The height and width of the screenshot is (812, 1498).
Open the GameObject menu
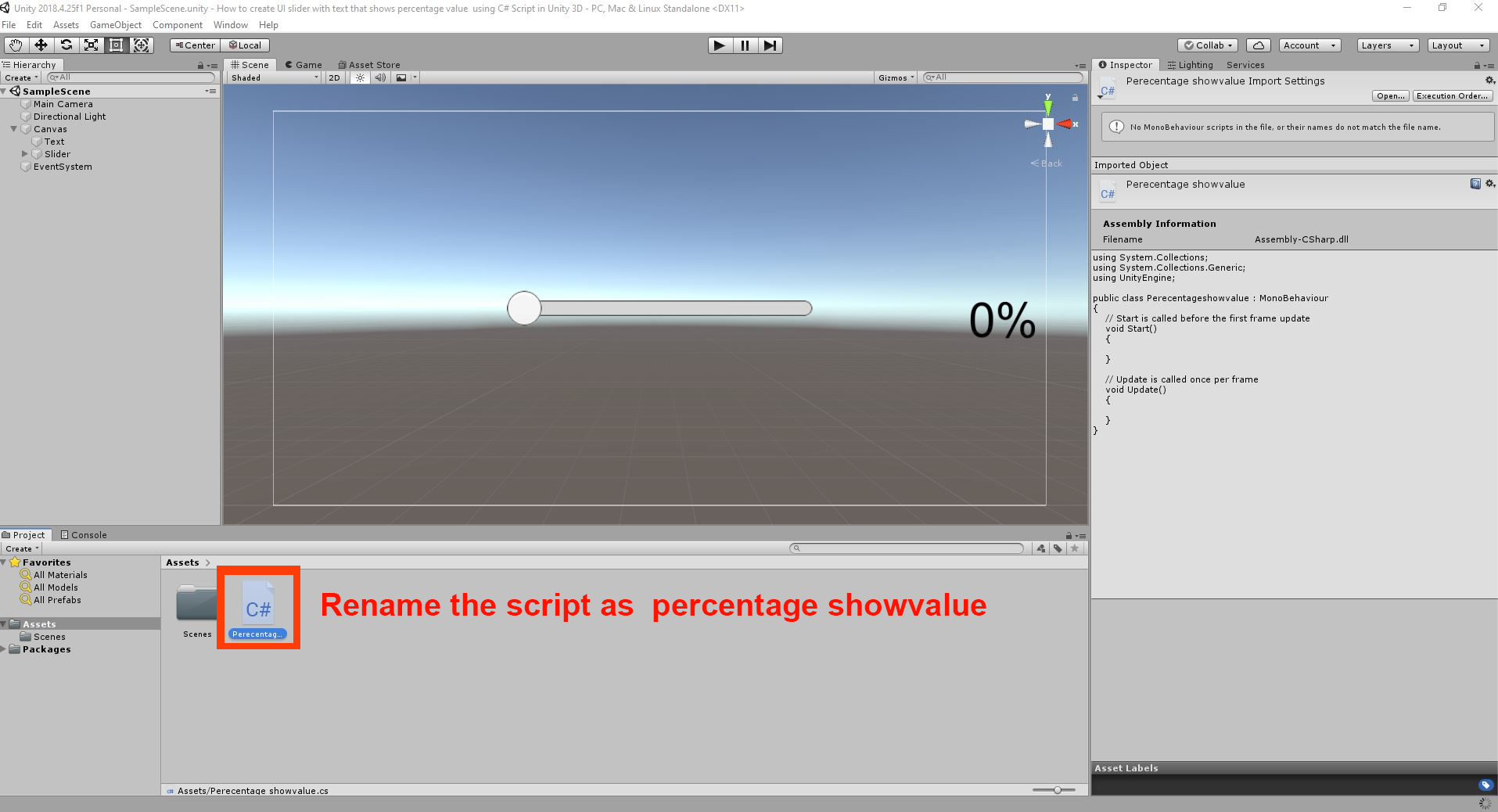tap(116, 24)
